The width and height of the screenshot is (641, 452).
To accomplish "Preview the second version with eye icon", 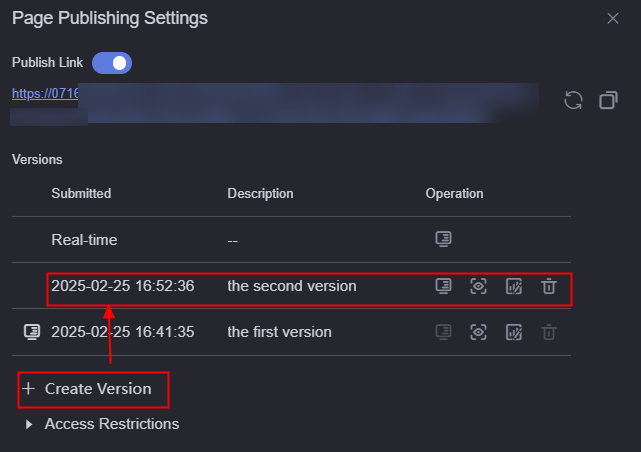I will pos(478,286).
